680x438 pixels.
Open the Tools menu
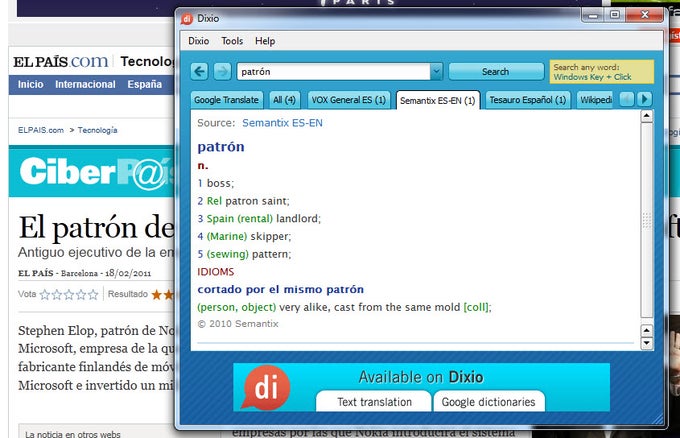coord(232,41)
